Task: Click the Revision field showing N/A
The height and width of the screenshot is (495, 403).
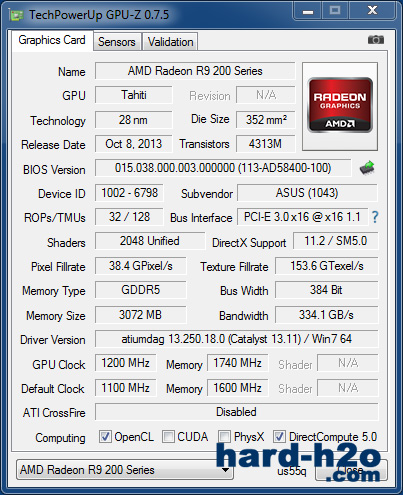Action: click(x=266, y=95)
